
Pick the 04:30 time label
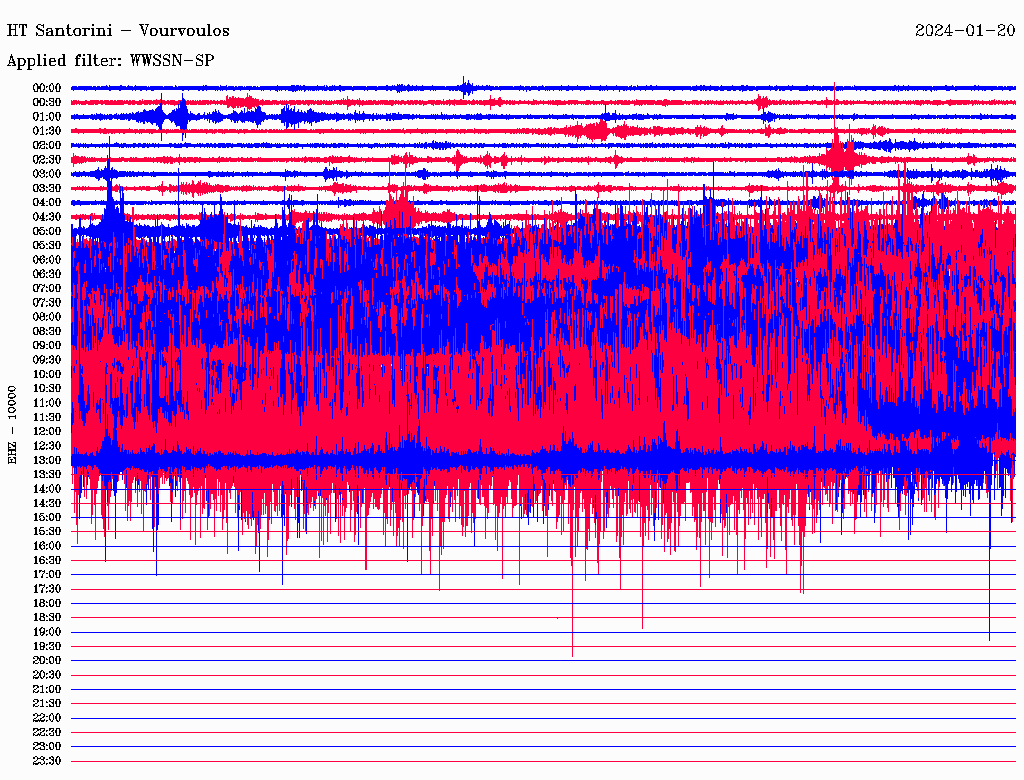[47, 217]
